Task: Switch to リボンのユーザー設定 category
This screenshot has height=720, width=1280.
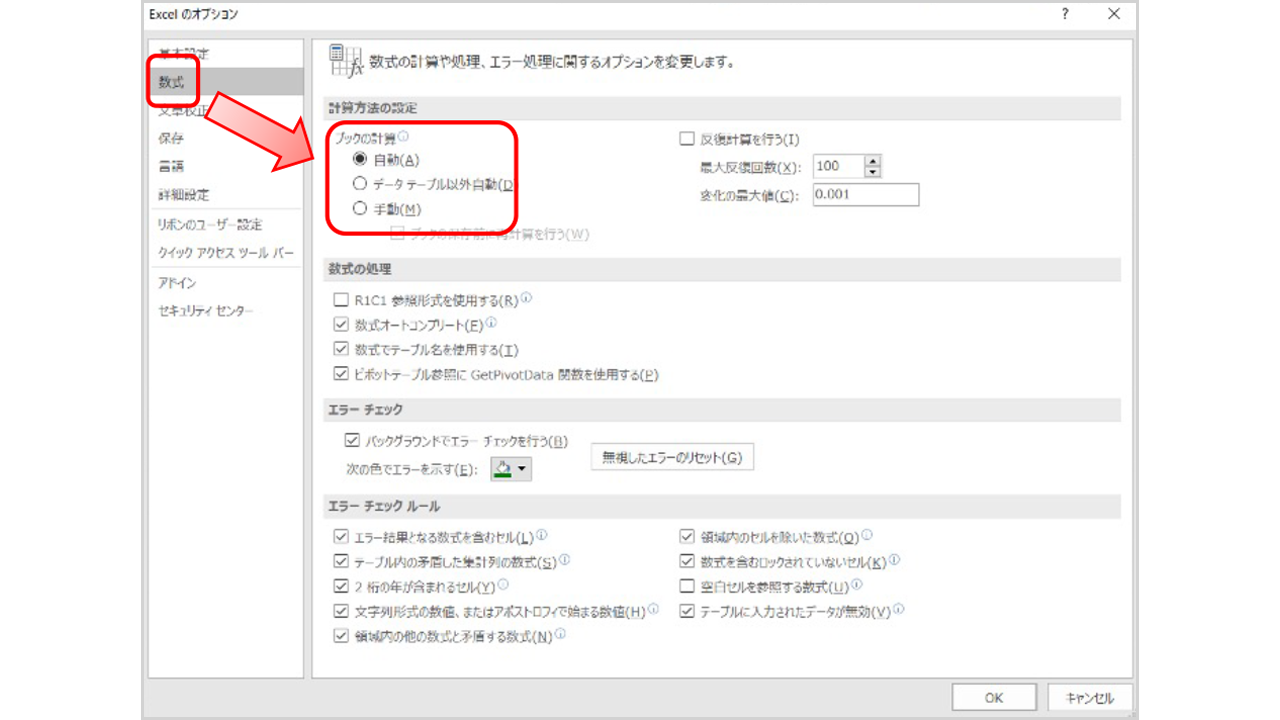Action: tap(209, 225)
